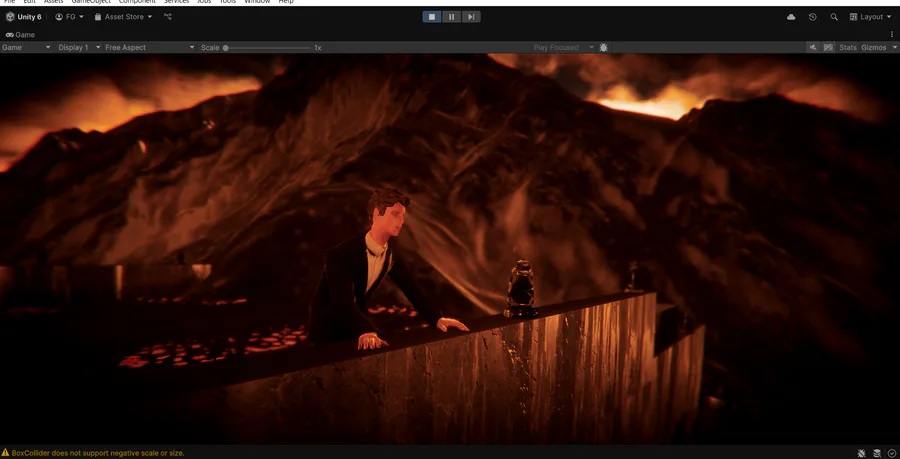Open the Asset Store dropdown
Image resolution: width=900 pixels, height=459 pixels.
(123, 17)
